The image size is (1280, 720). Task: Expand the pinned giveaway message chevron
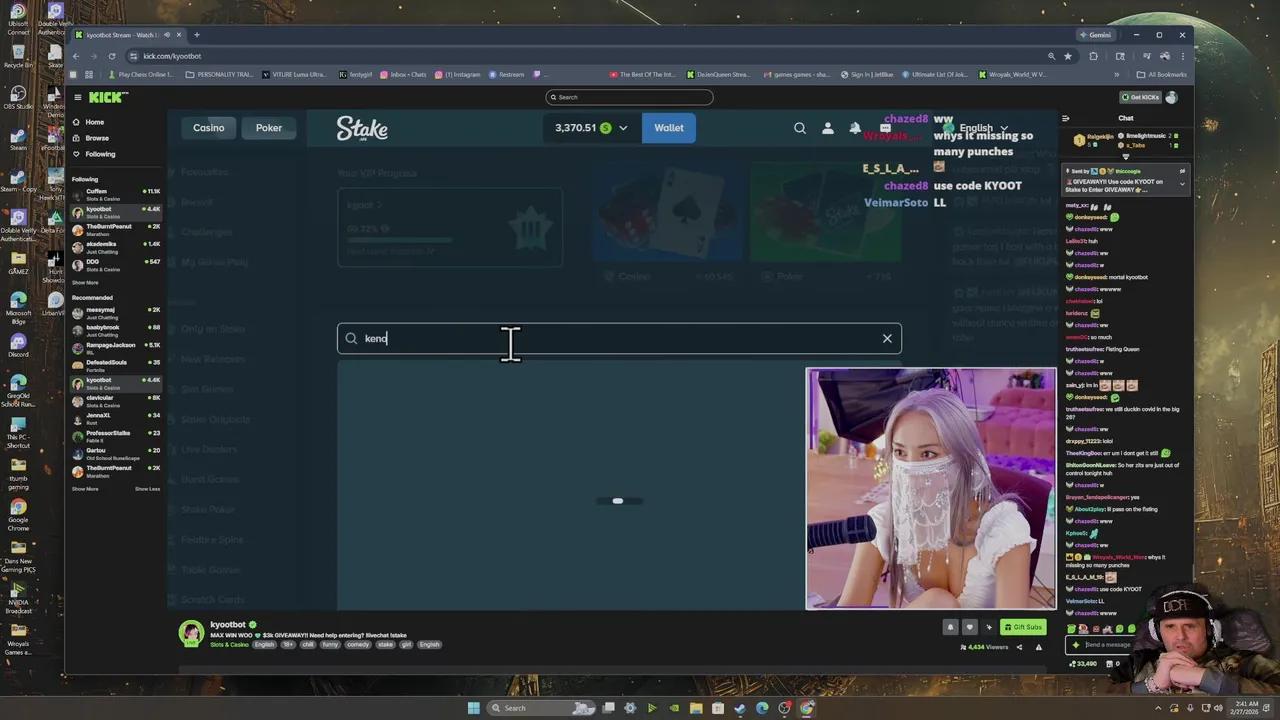[x=1181, y=183]
